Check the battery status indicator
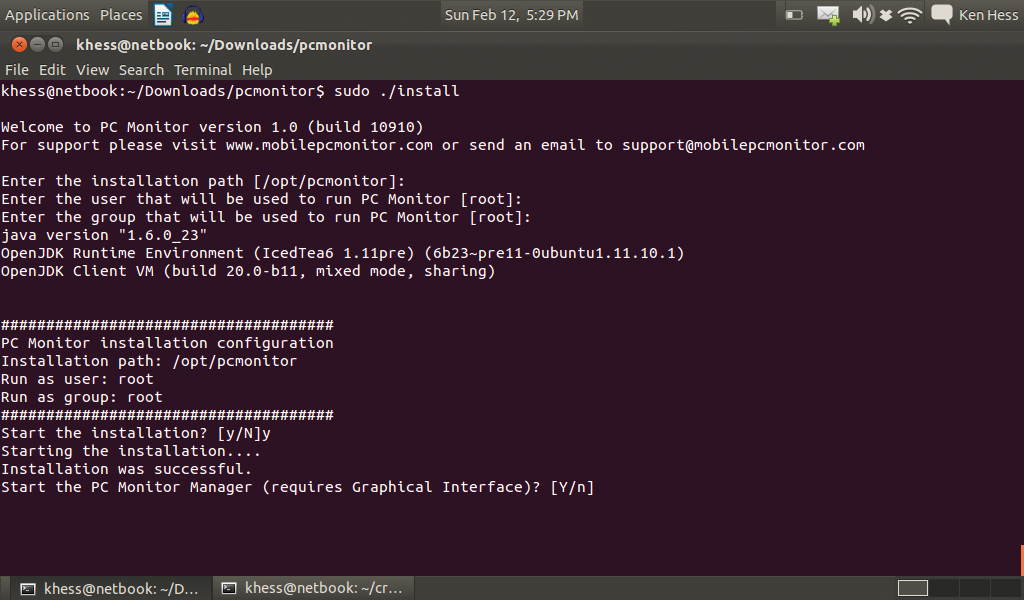1024x600 pixels. (794, 14)
